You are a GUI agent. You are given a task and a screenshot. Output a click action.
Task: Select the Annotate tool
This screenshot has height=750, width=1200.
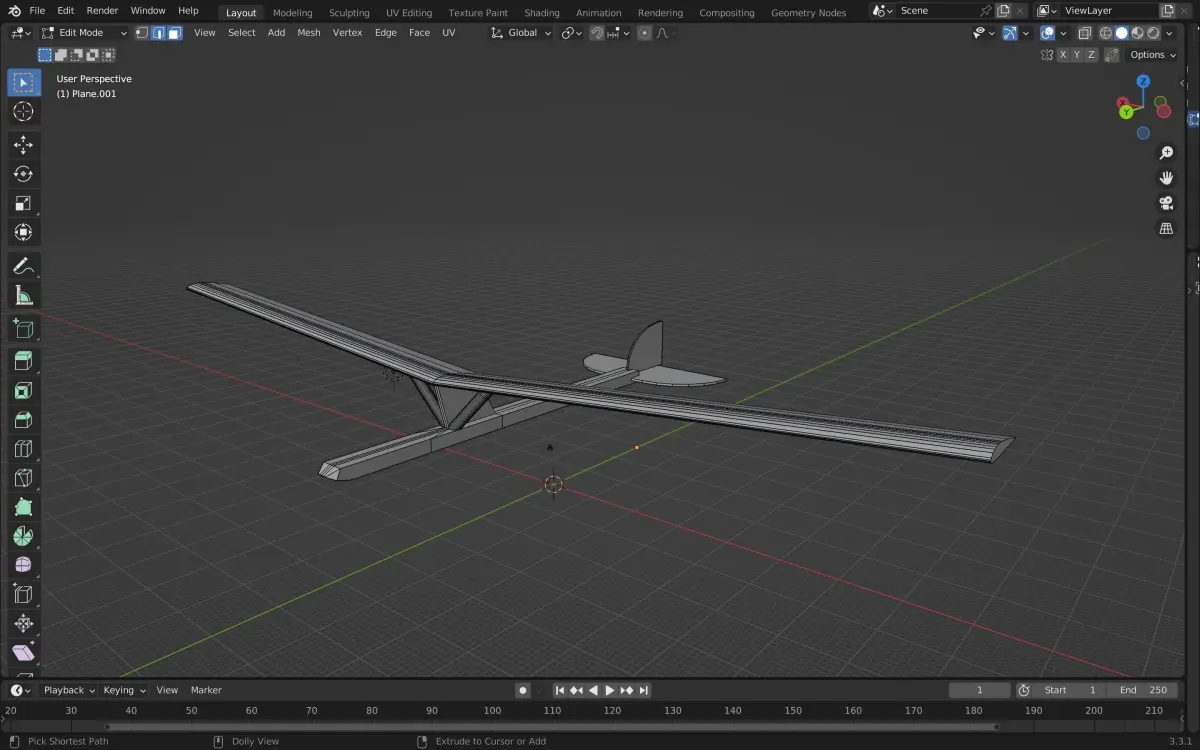tap(24, 266)
